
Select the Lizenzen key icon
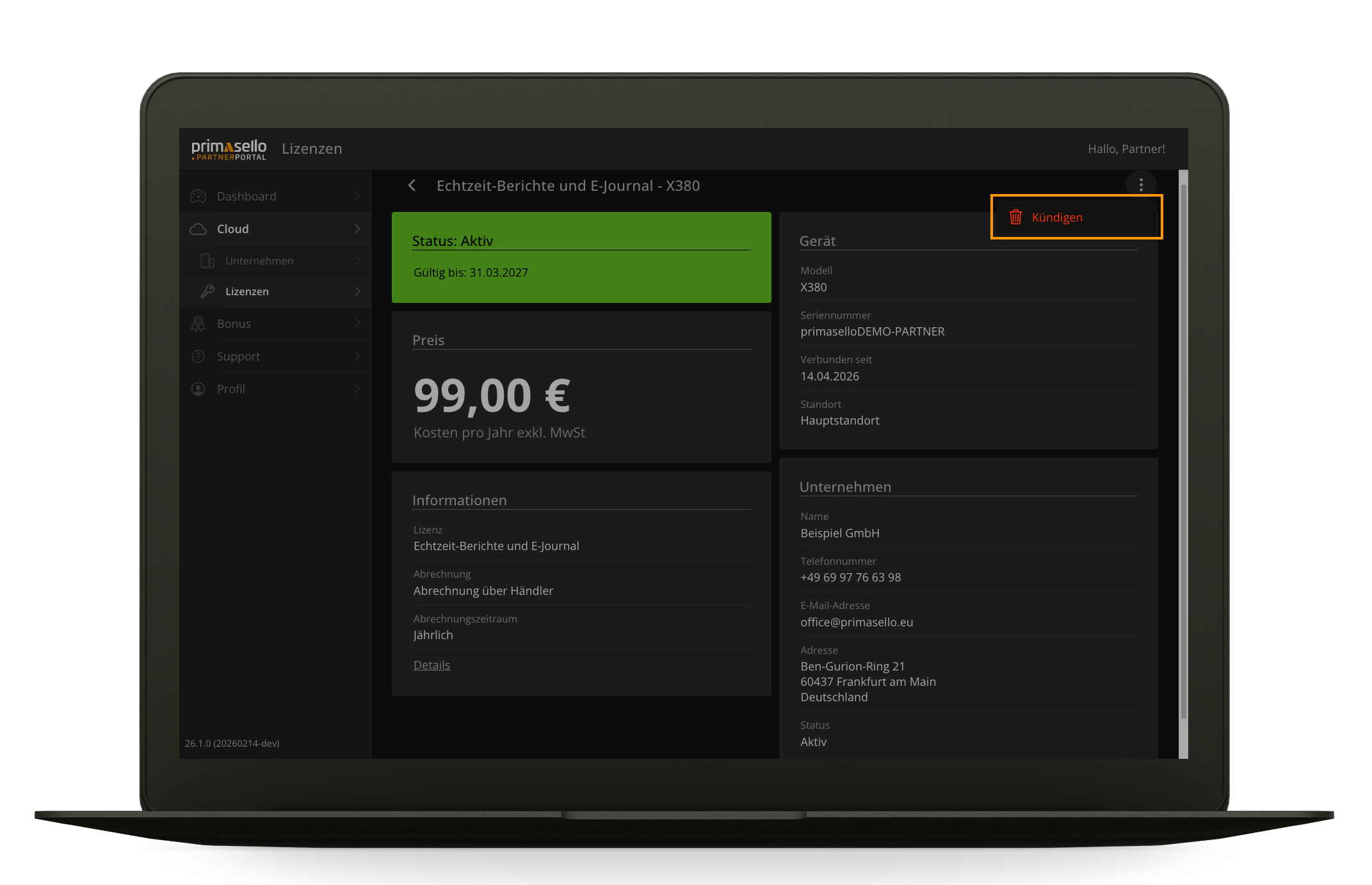click(x=207, y=291)
